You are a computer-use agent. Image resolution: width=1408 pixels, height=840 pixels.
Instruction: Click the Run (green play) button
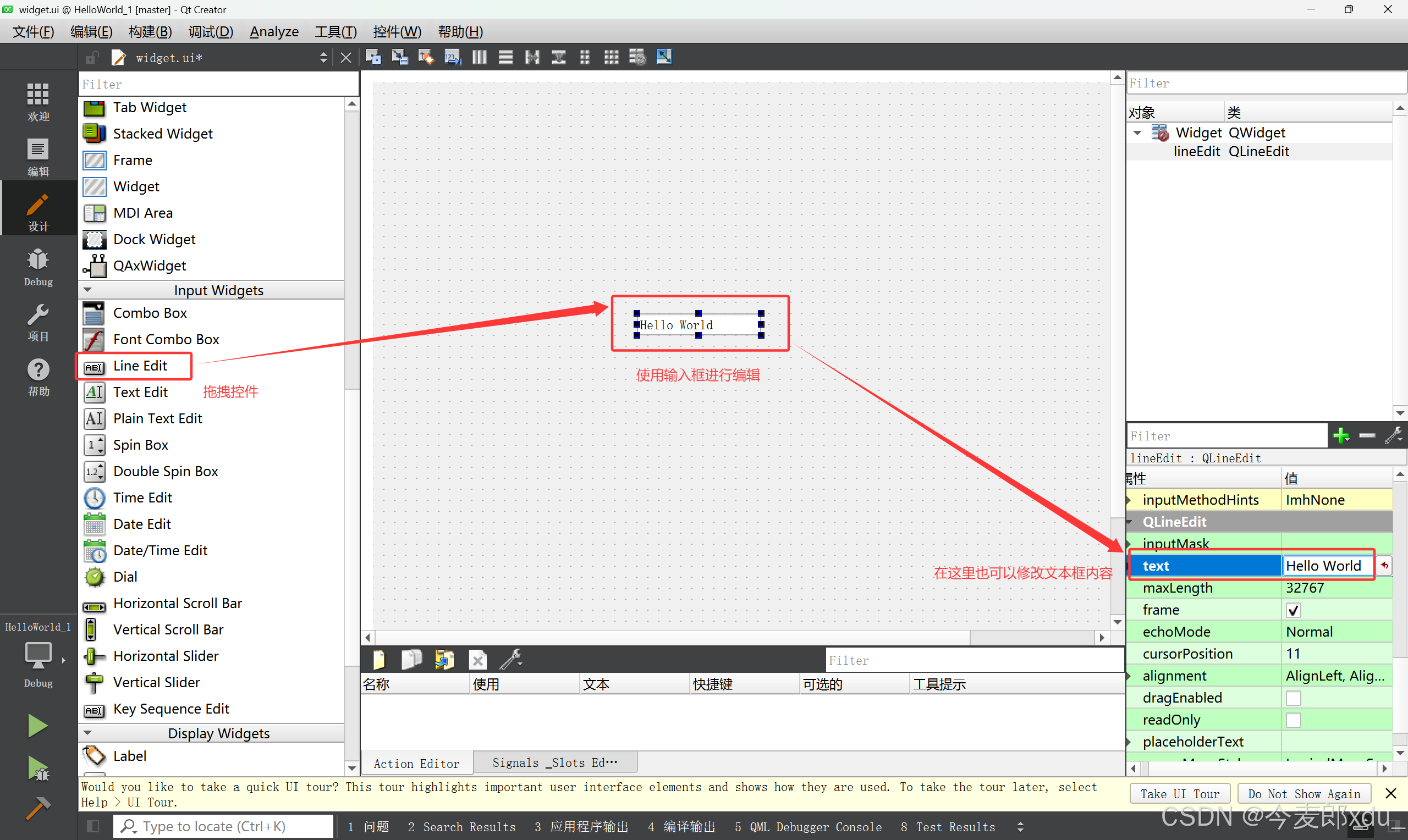(37, 726)
